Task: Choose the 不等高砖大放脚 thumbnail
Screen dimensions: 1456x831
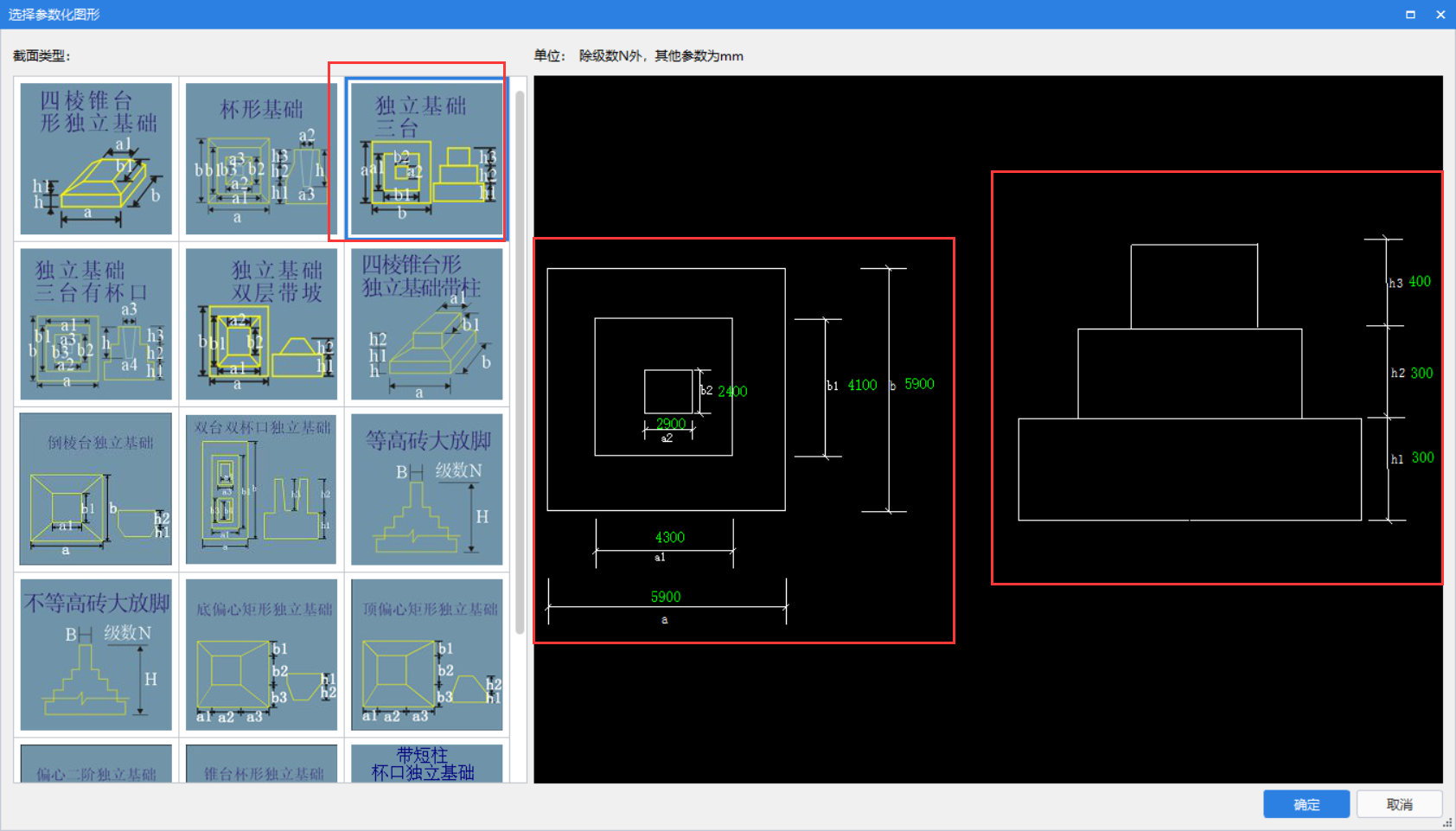Action: [x=96, y=655]
